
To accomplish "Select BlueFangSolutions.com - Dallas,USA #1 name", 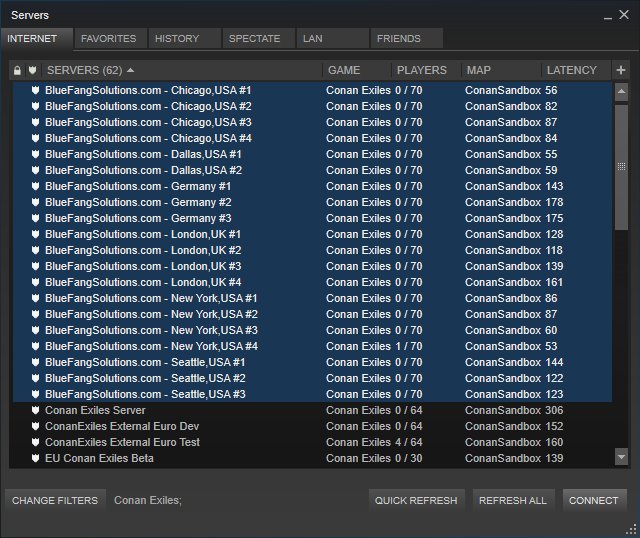I will (x=143, y=154).
